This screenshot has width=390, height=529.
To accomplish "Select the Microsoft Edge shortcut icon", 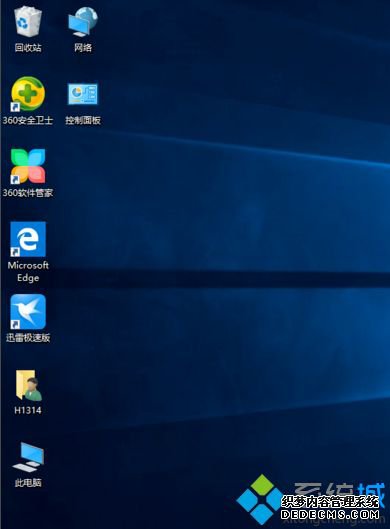I will (x=28, y=239).
